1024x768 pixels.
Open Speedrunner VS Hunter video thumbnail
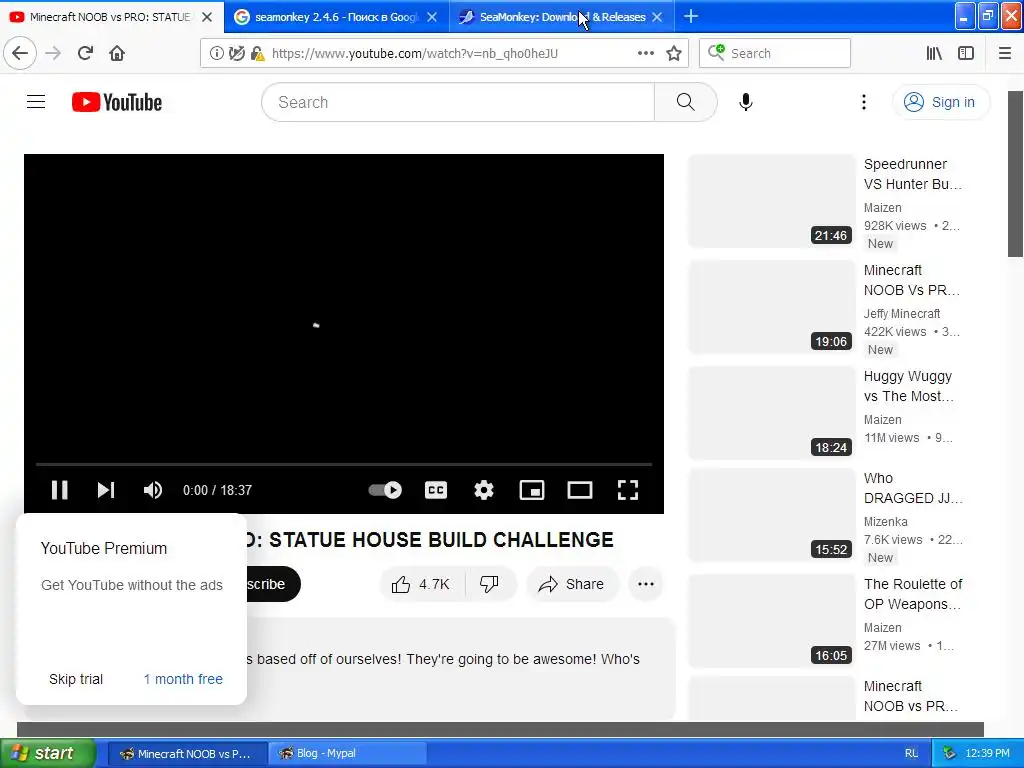771,200
